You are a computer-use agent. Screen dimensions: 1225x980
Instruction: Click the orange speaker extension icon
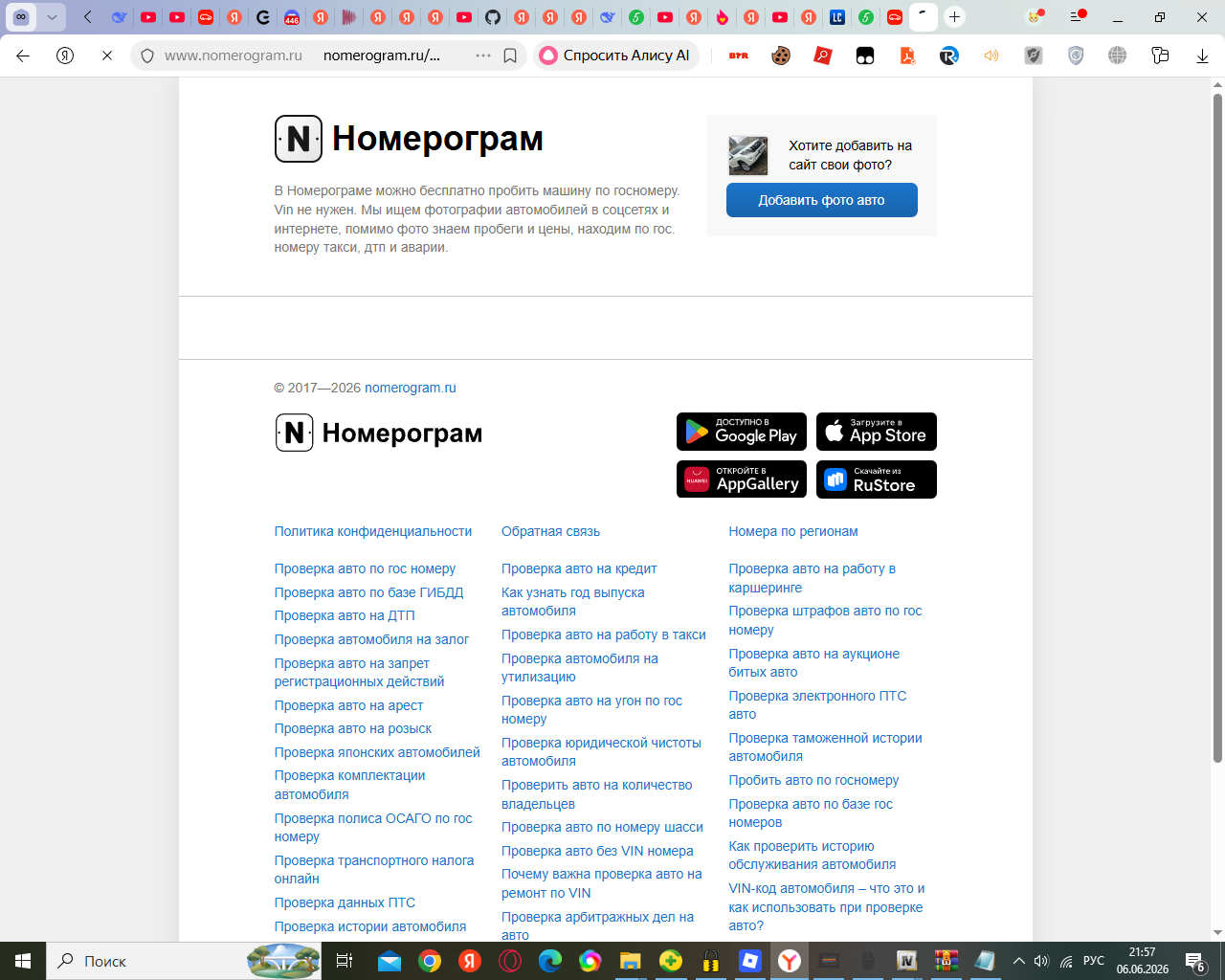[991, 56]
